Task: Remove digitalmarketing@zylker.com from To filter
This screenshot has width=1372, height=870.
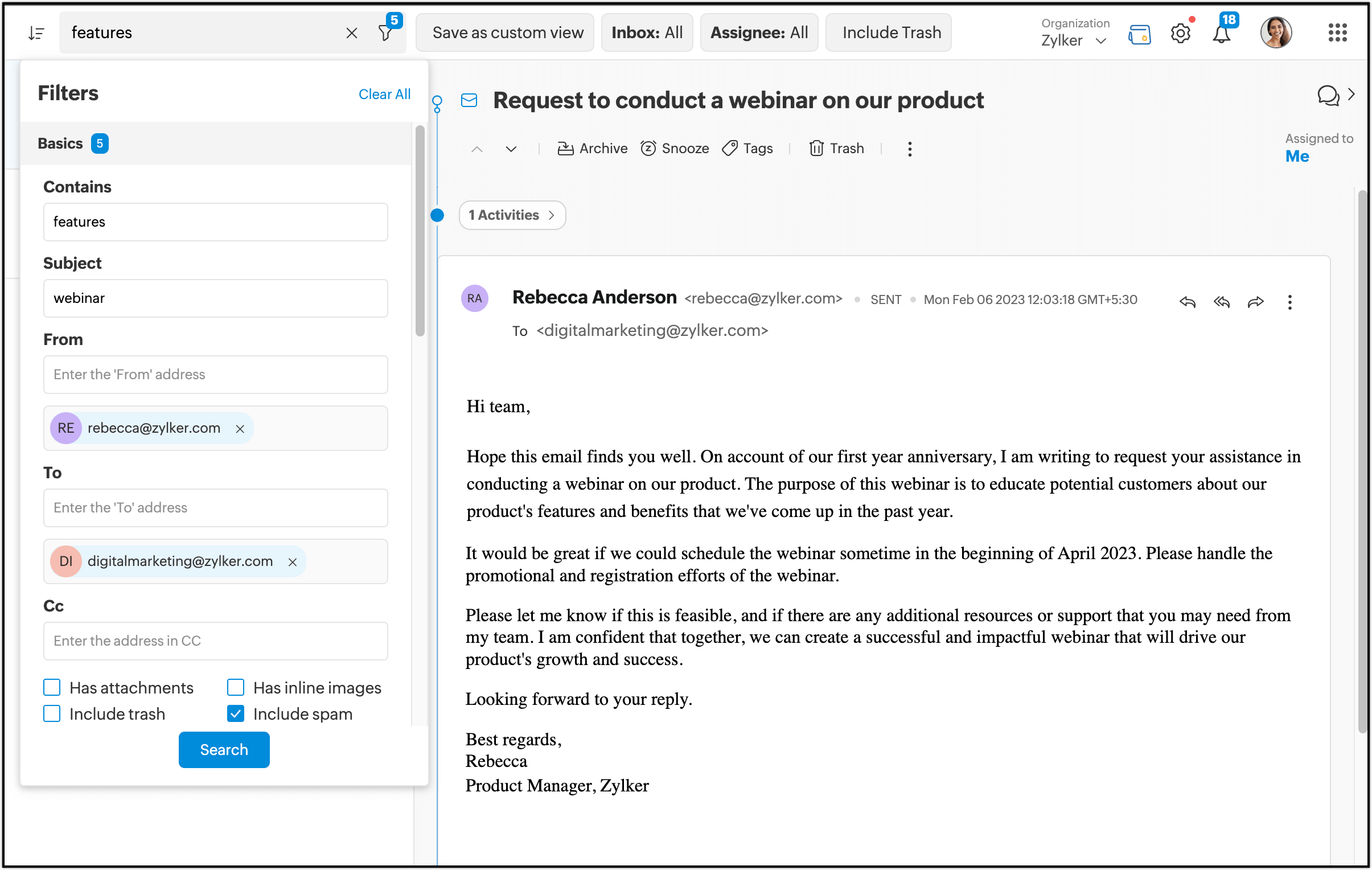Action: click(x=292, y=563)
